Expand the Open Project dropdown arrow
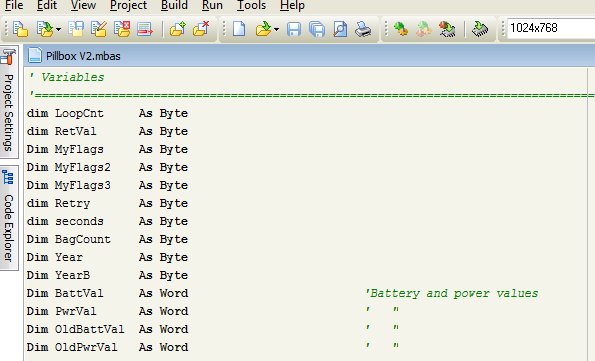This screenshot has width=595, height=361. [58, 29]
